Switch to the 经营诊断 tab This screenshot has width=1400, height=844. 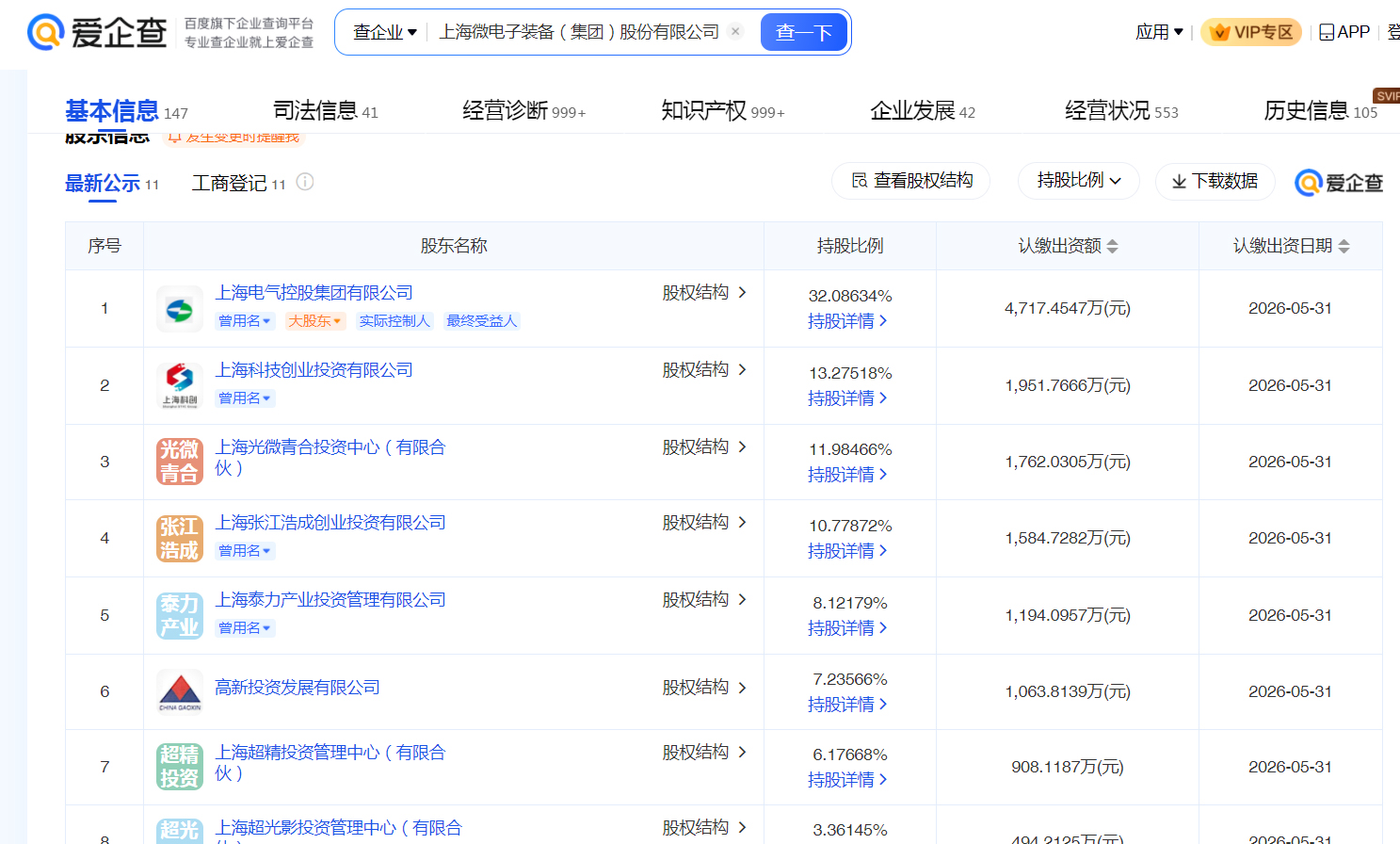click(x=523, y=111)
